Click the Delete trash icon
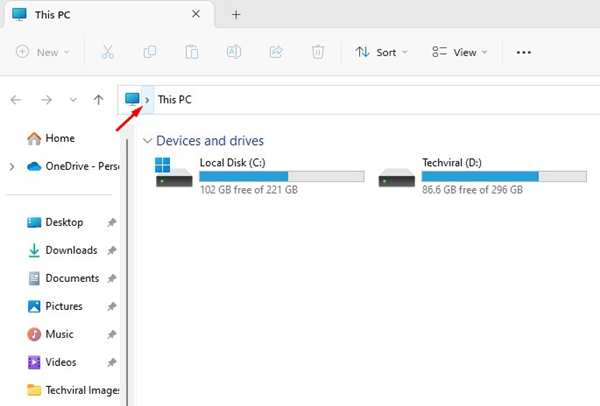 pos(318,52)
